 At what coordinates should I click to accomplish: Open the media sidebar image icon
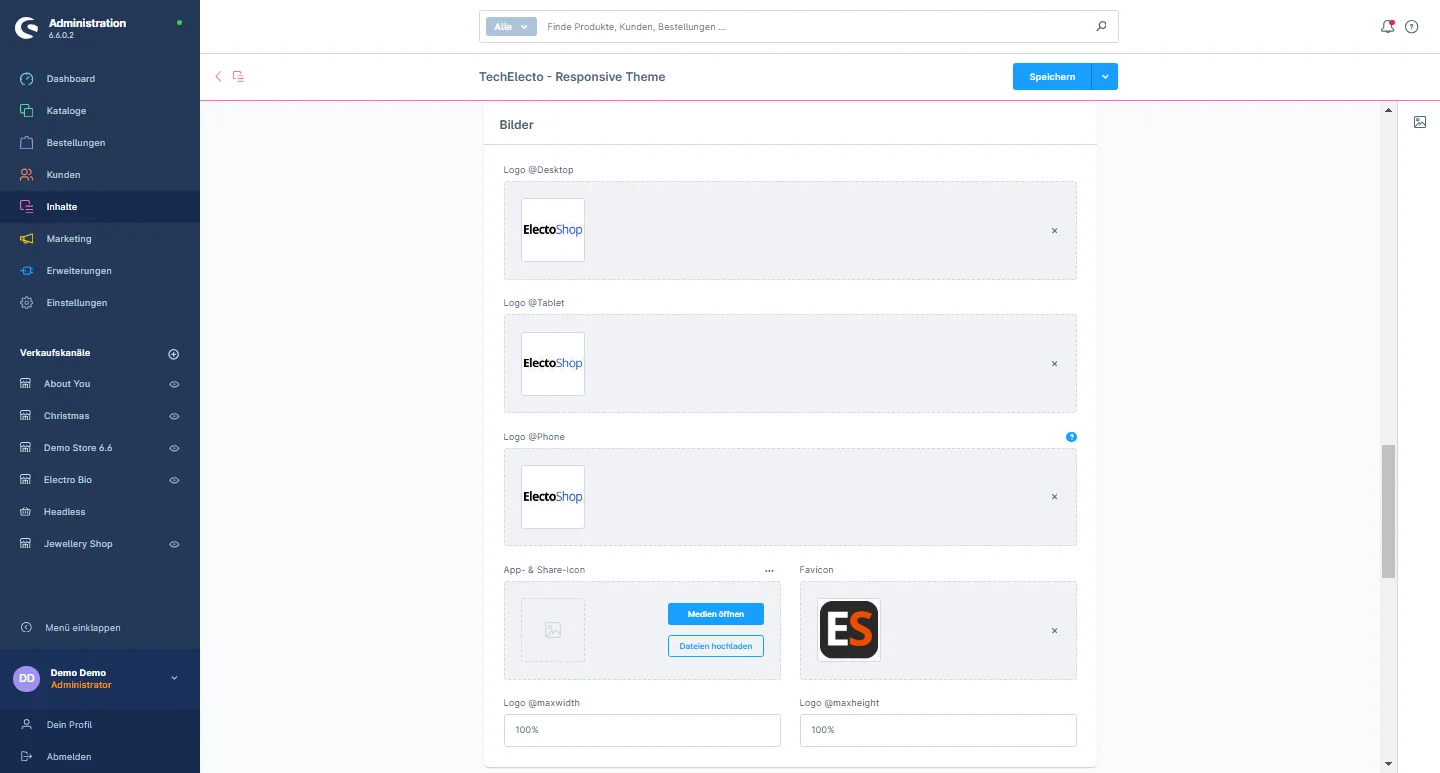point(1420,122)
